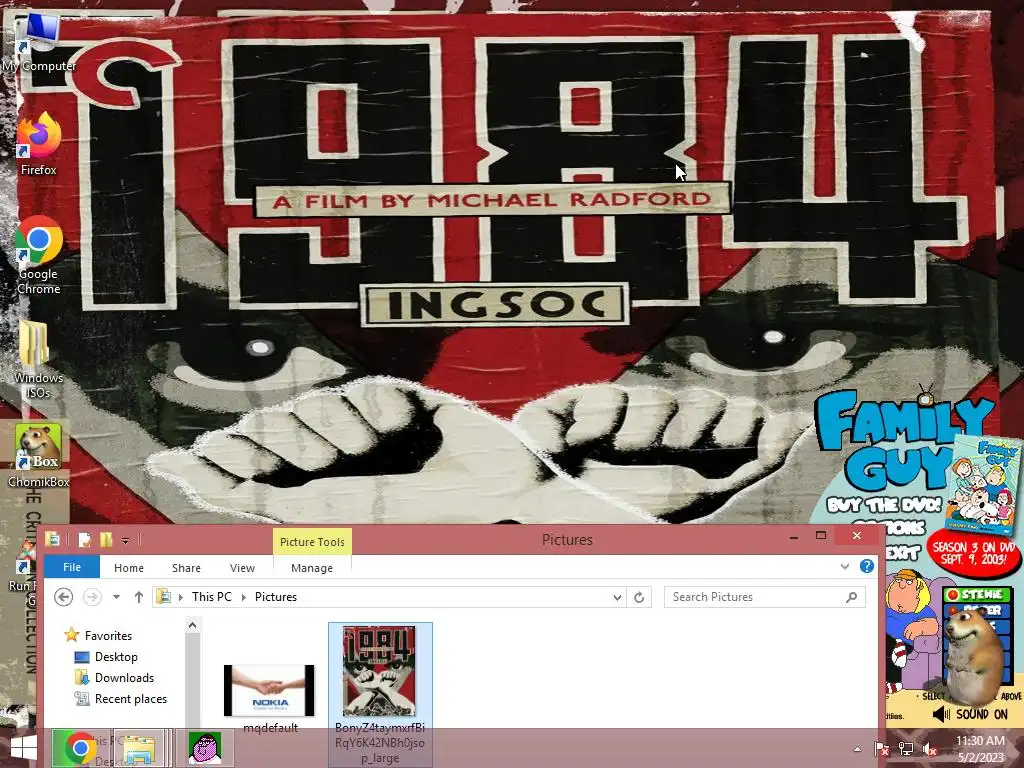Click Stewie button in Family Guy window

(x=977, y=594)
